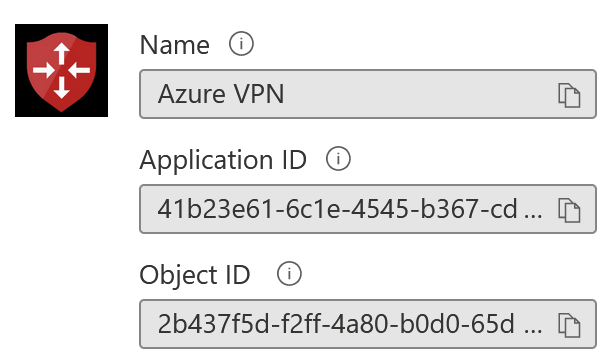608x361 pixels.
Task: Click the info icon next to Name
Action: 241,43
